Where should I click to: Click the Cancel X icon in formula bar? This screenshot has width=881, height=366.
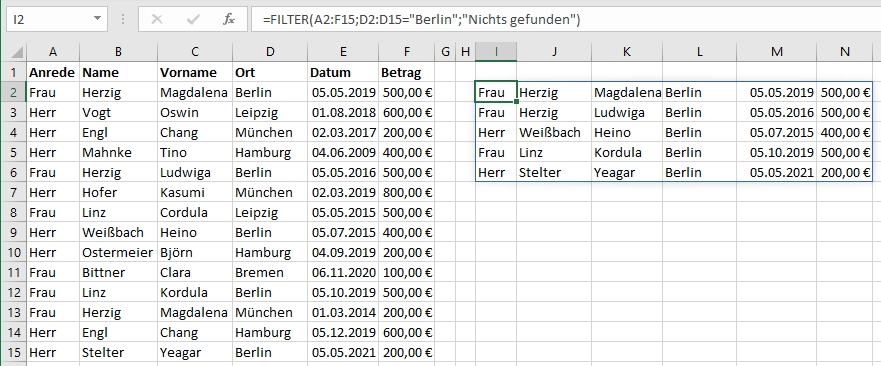[x=157, y=20]
